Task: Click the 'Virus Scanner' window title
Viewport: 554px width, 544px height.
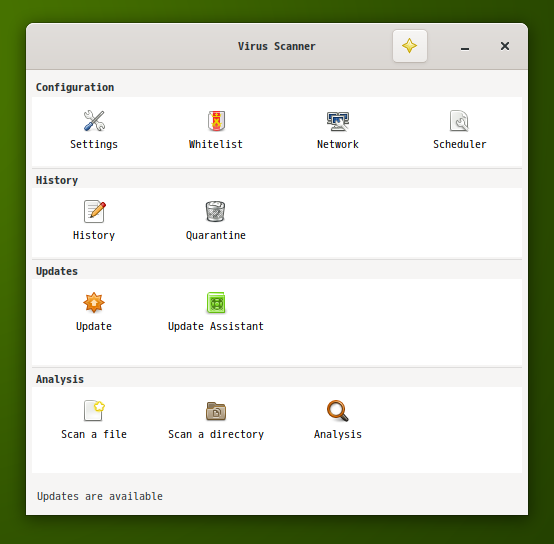Action: point(277,46)
